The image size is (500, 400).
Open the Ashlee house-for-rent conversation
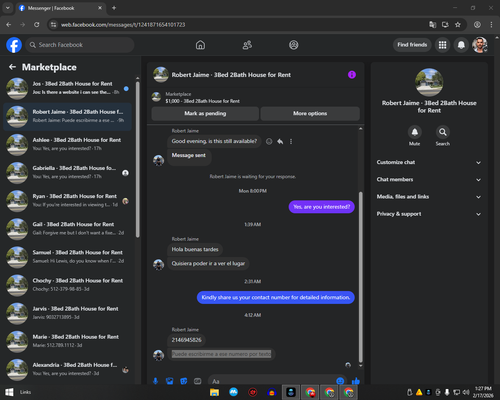(68, 144)
